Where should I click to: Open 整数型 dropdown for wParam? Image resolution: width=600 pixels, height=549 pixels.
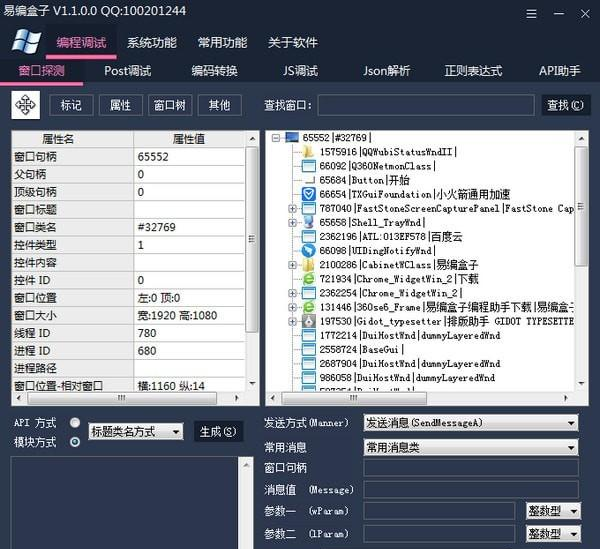pos(553,511)
